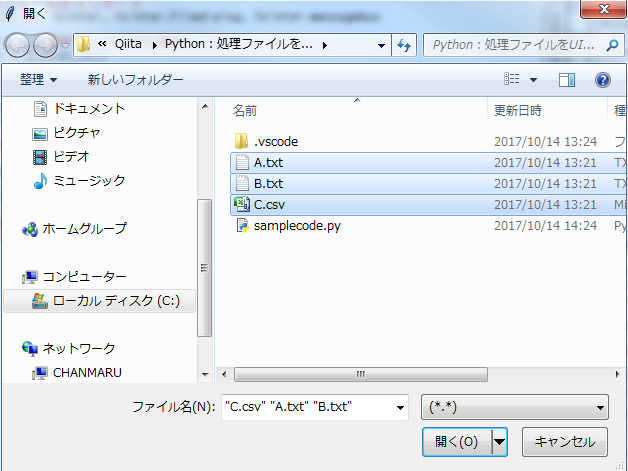The width and height of the screenshot is (628, 471).
Task: Click the C.csv Excel file icon
Action: point(242,205)
